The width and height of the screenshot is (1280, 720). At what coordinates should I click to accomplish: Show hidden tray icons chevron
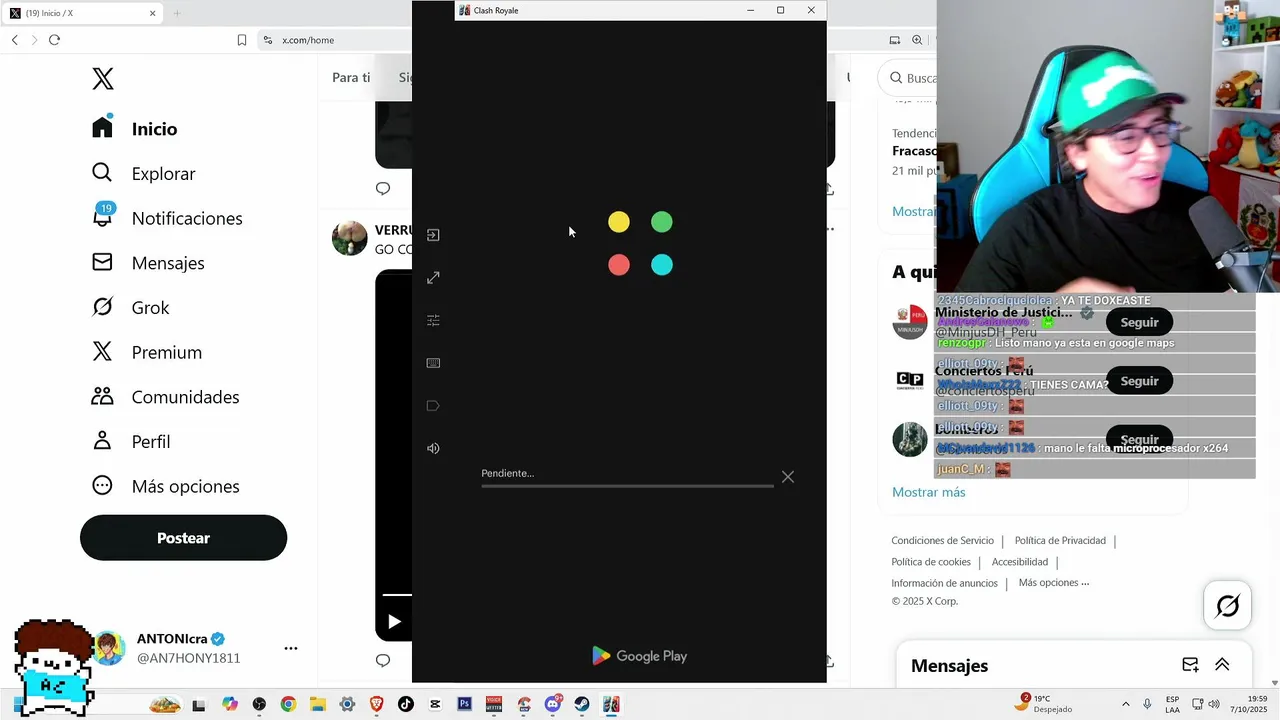coord(1125,705)
